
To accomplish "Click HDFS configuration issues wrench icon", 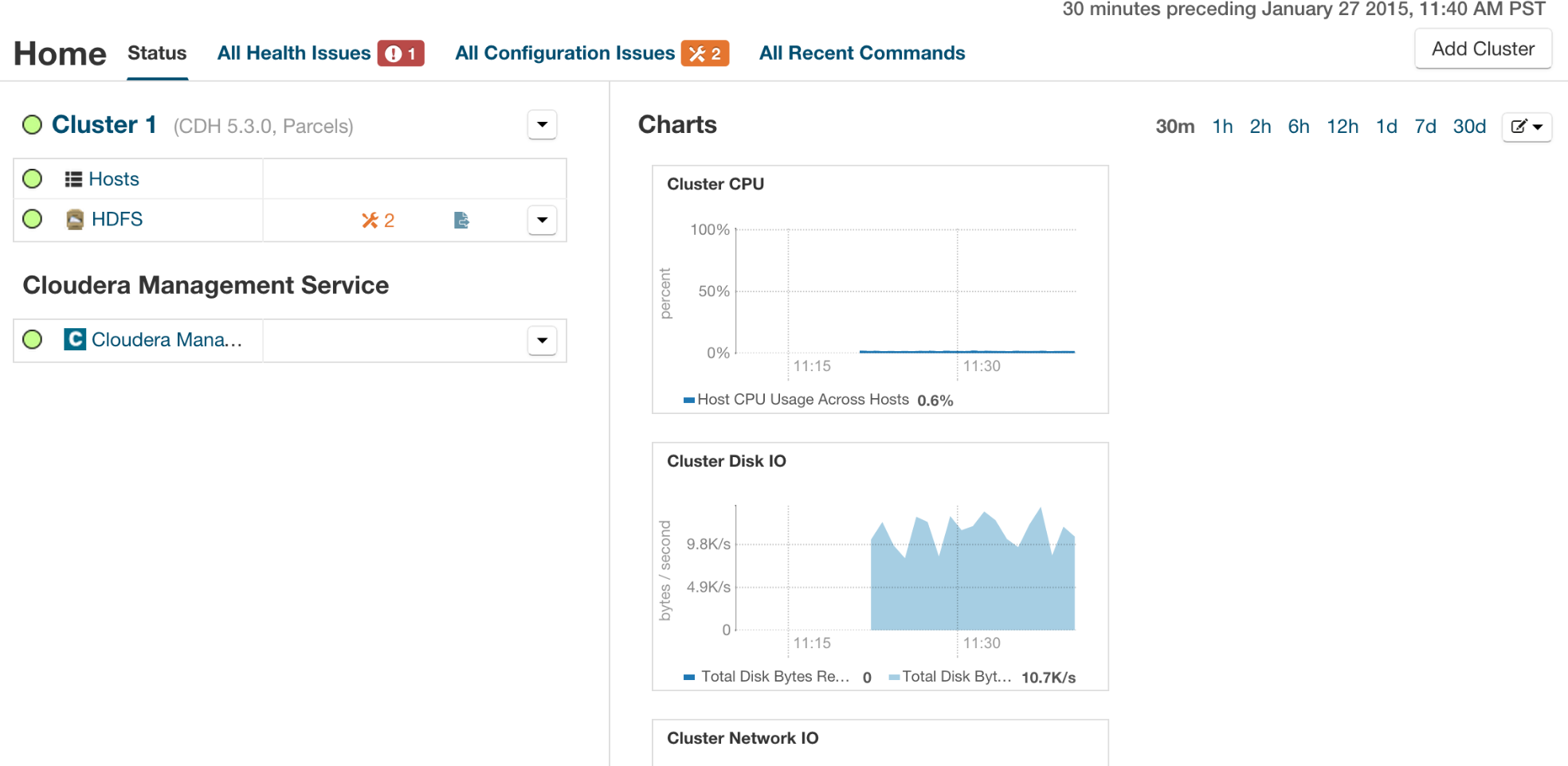I will coord(370,221).
